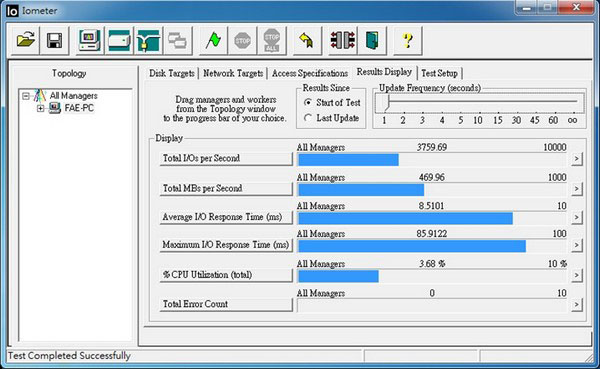Select the Results Display tab

click(384, 72)
